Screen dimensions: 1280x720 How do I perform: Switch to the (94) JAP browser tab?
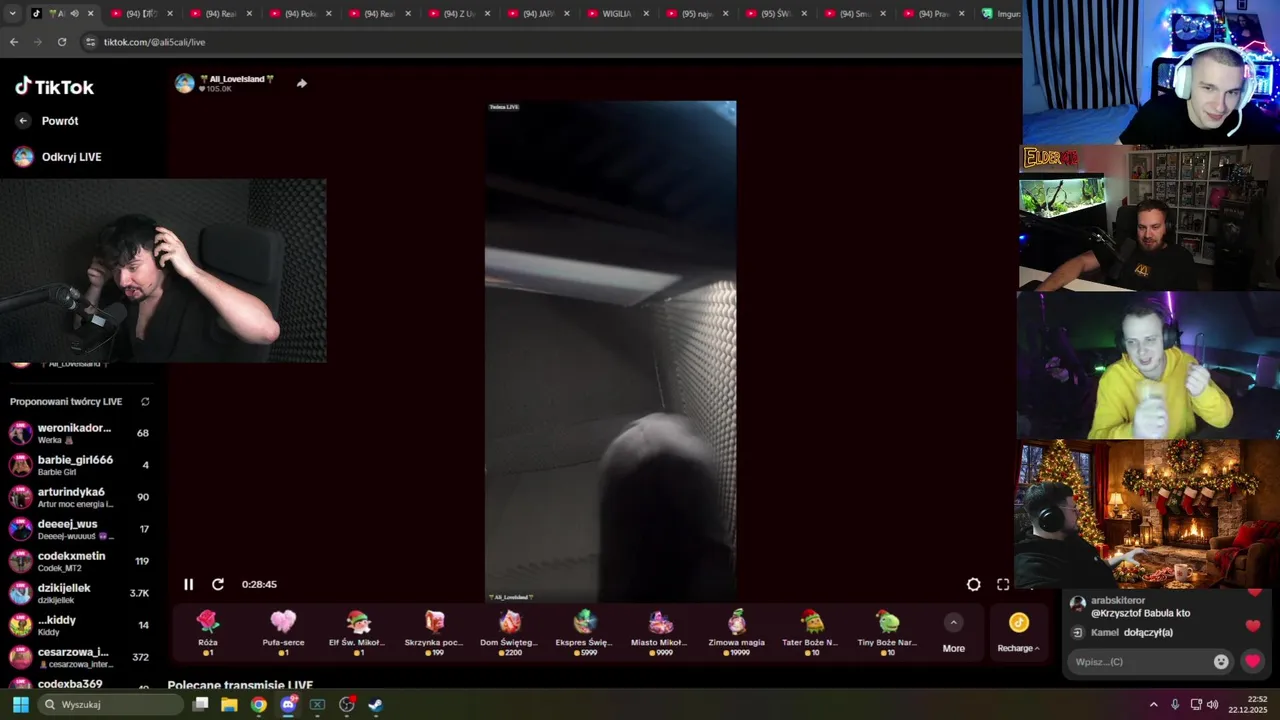point(538,14)
